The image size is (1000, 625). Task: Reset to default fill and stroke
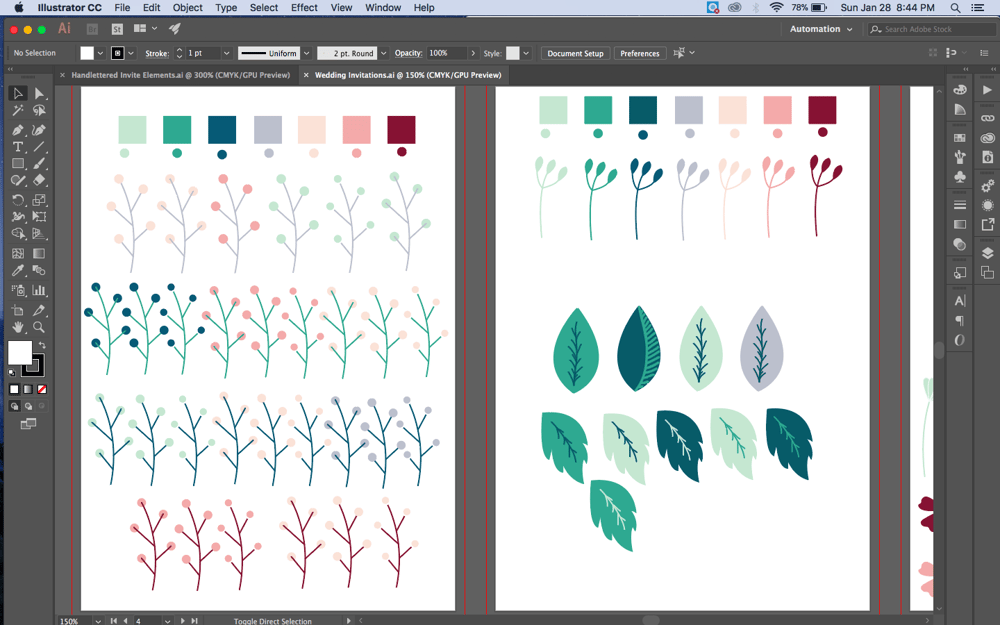point(11,373)
